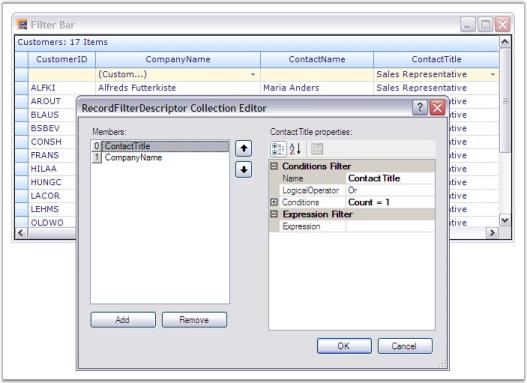Click the Expression property label
This screenshot has width=527, height=383.
pos(301,226)
